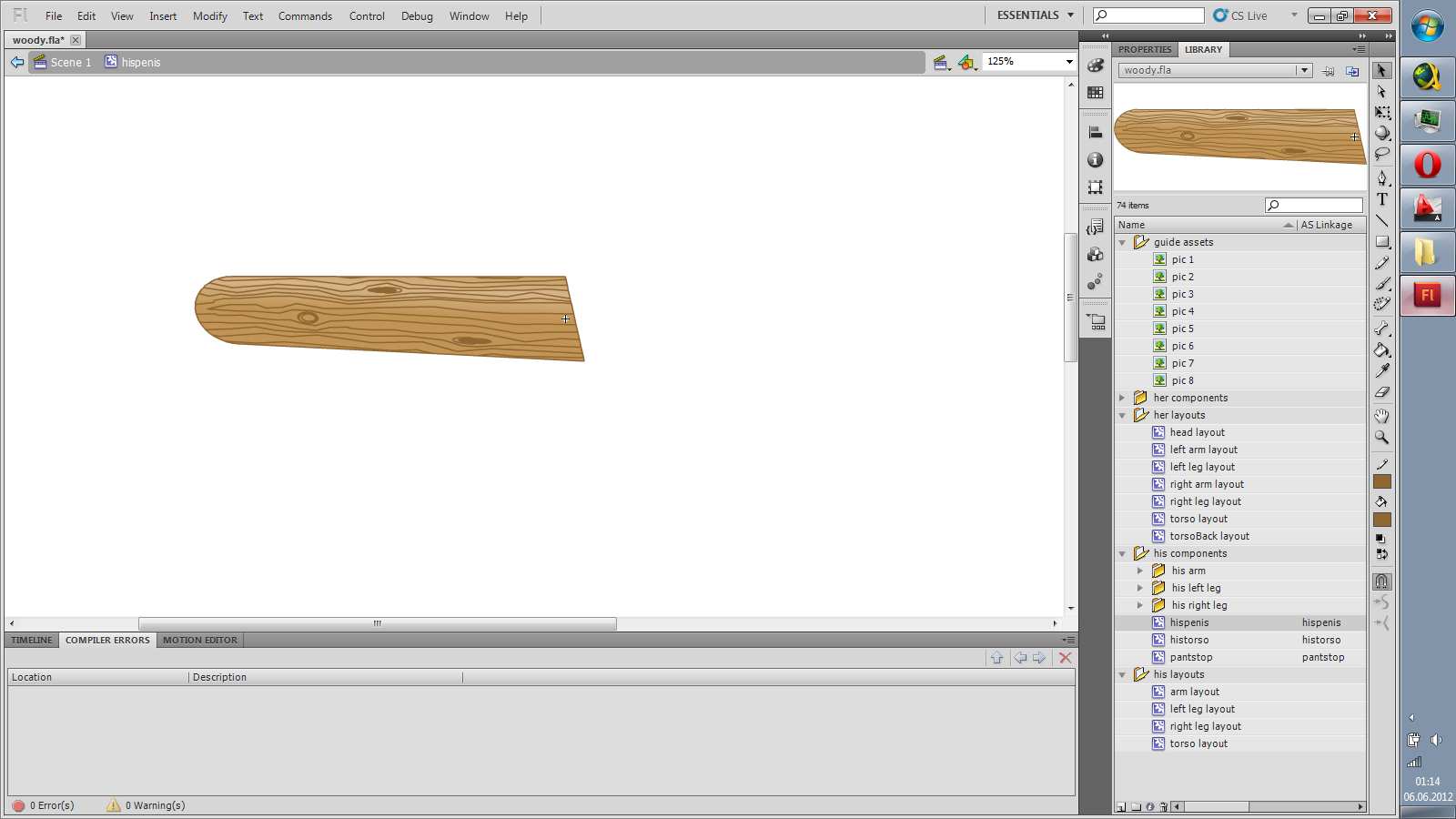Open the Commands menu
The height and width of the screenshot is (819, 1456).
(305, 16)
